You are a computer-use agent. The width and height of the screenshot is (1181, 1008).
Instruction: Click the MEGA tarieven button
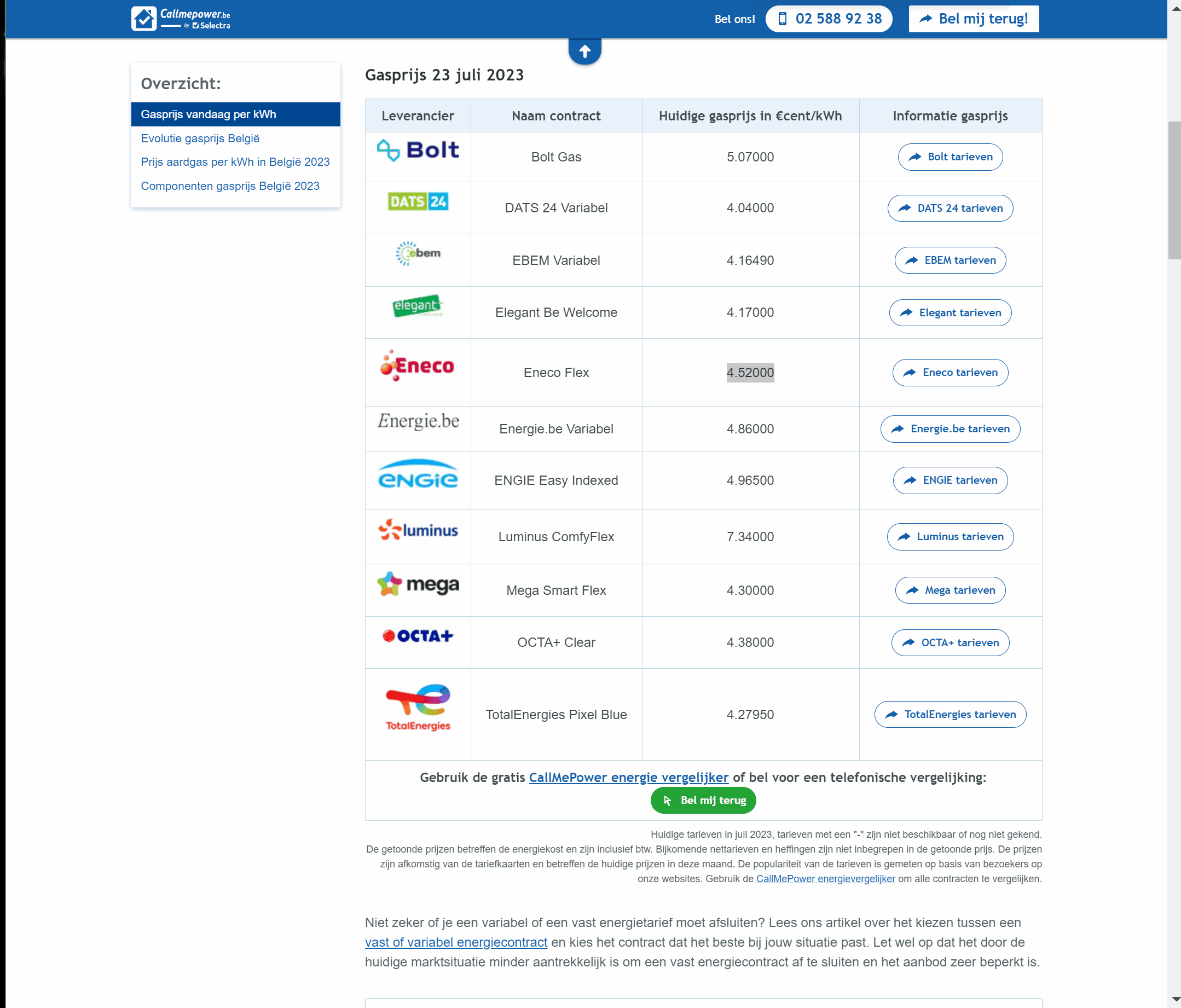click(949, 590)
